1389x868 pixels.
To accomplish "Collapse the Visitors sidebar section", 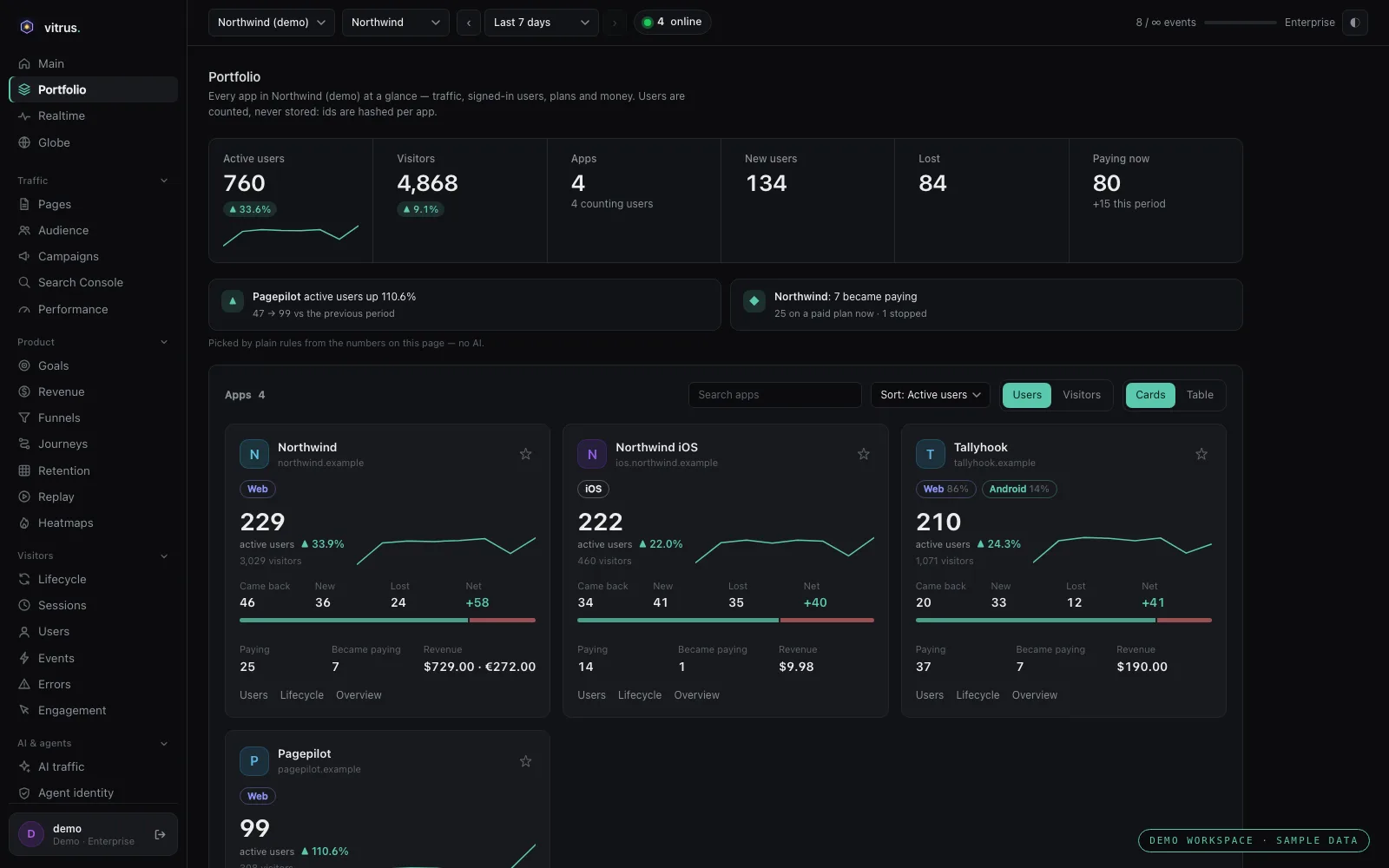I will click(x=93, y=556).
